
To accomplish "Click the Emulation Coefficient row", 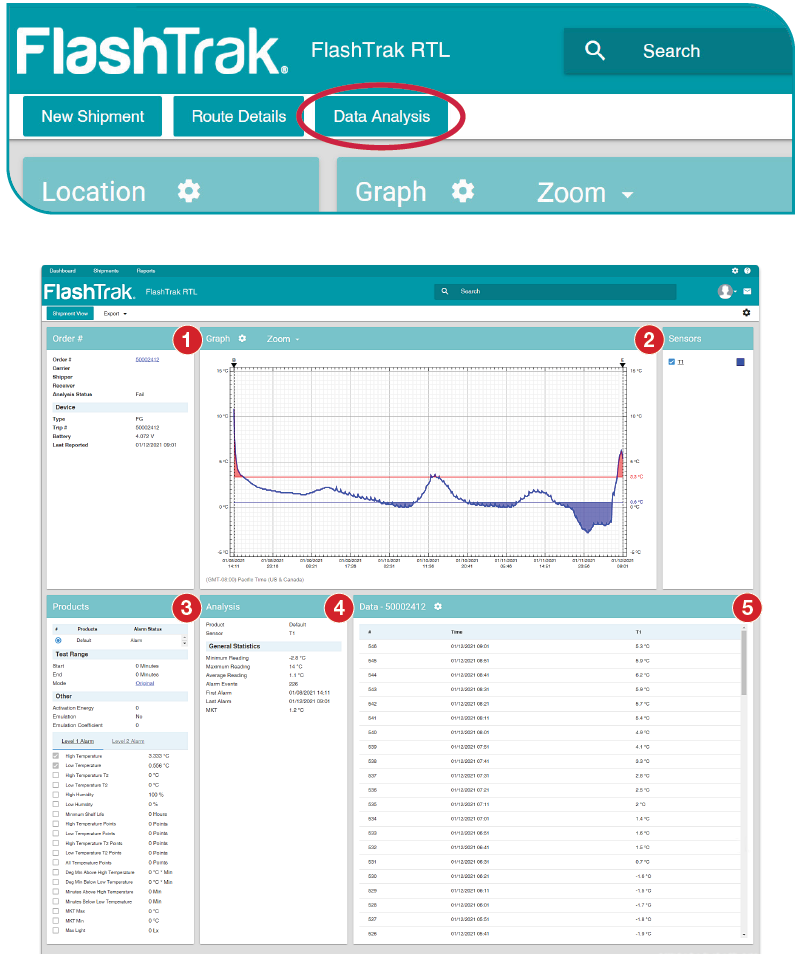I will point(120,725).
